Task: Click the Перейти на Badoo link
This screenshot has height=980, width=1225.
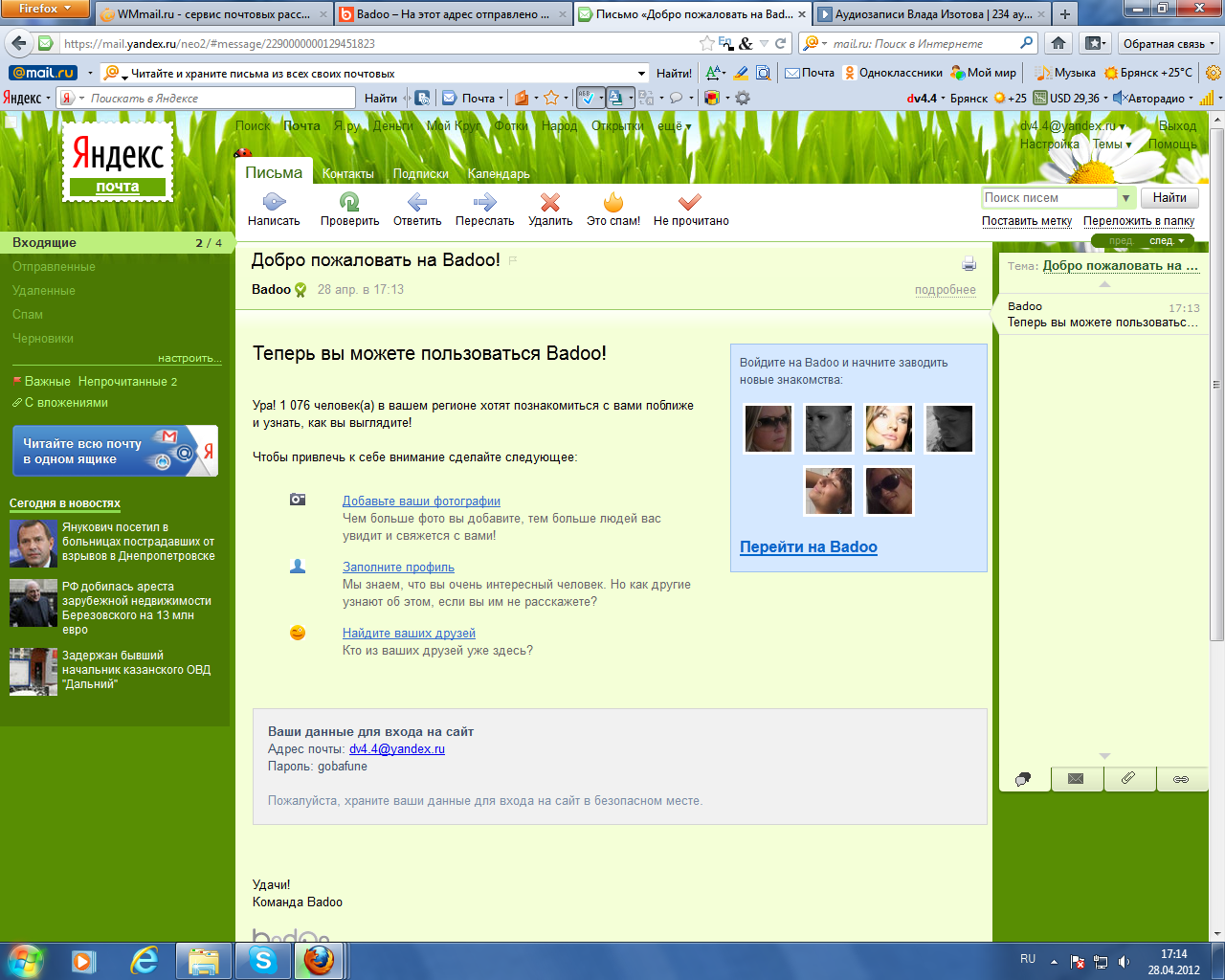Action: tap(809, 546)
